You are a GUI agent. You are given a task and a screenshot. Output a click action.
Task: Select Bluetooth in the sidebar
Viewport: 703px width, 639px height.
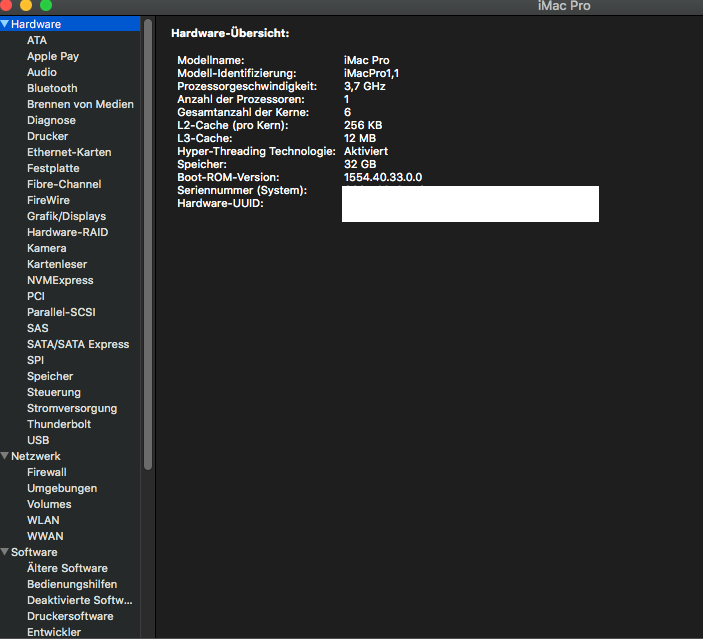tap(52, 88)
